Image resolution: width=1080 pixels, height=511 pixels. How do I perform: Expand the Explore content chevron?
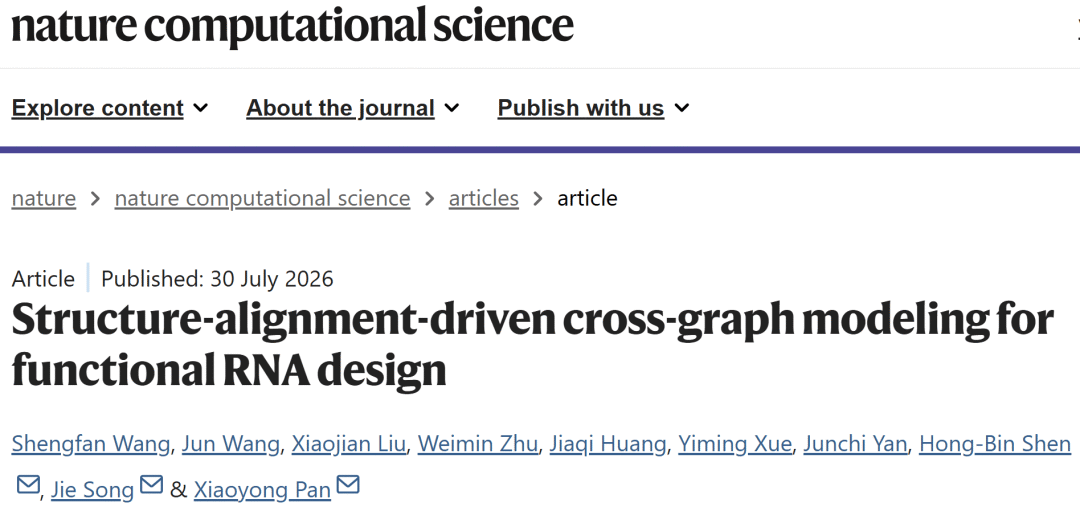tap(200, 108)
